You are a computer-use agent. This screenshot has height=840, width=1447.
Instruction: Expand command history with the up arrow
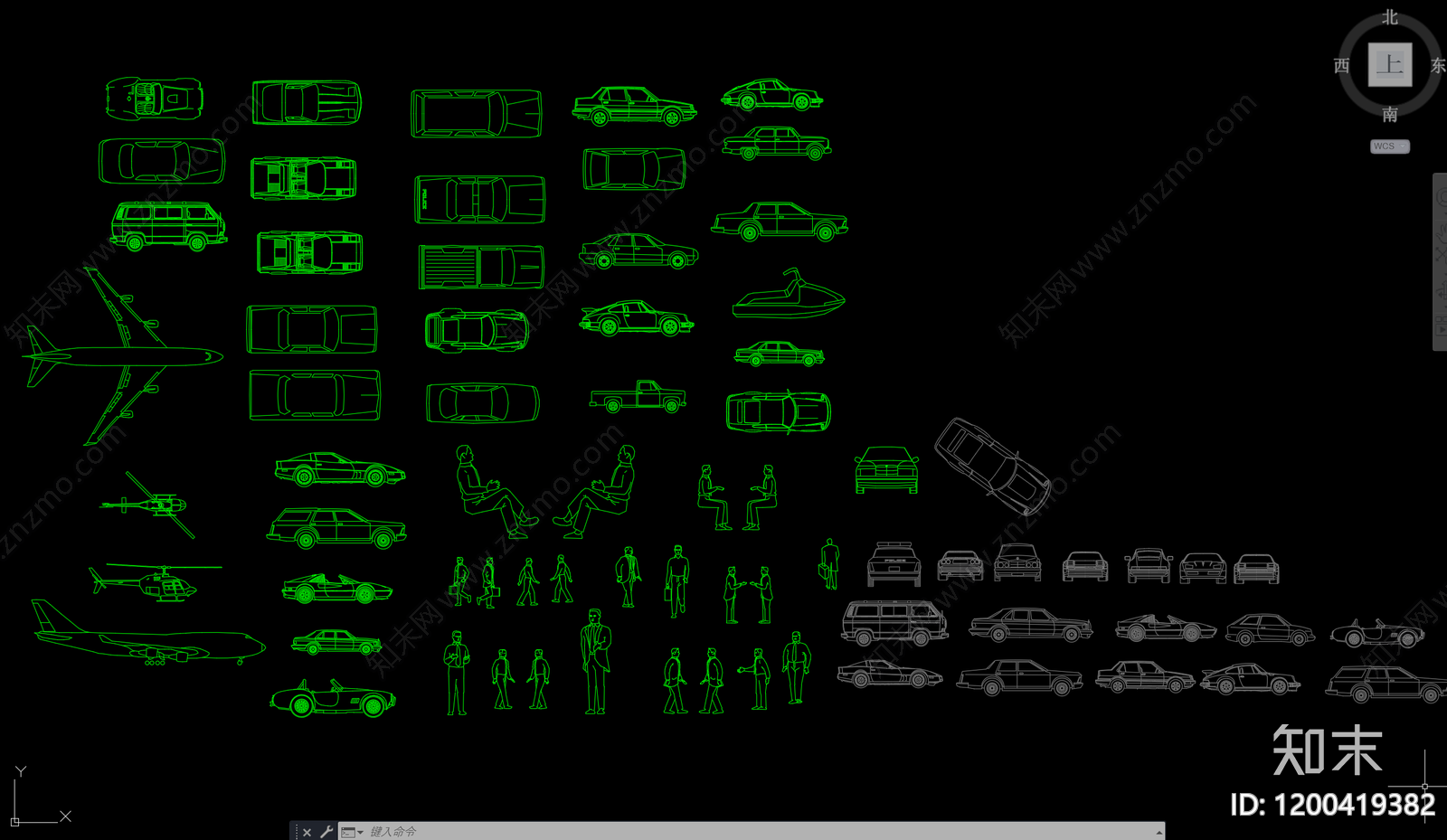[1159, 832]
